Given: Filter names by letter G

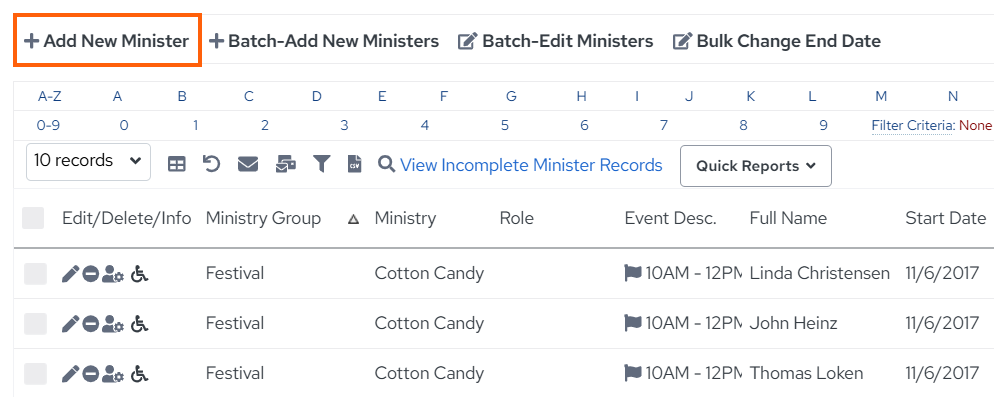Looking at the screenshot, I should click(511, 96).
